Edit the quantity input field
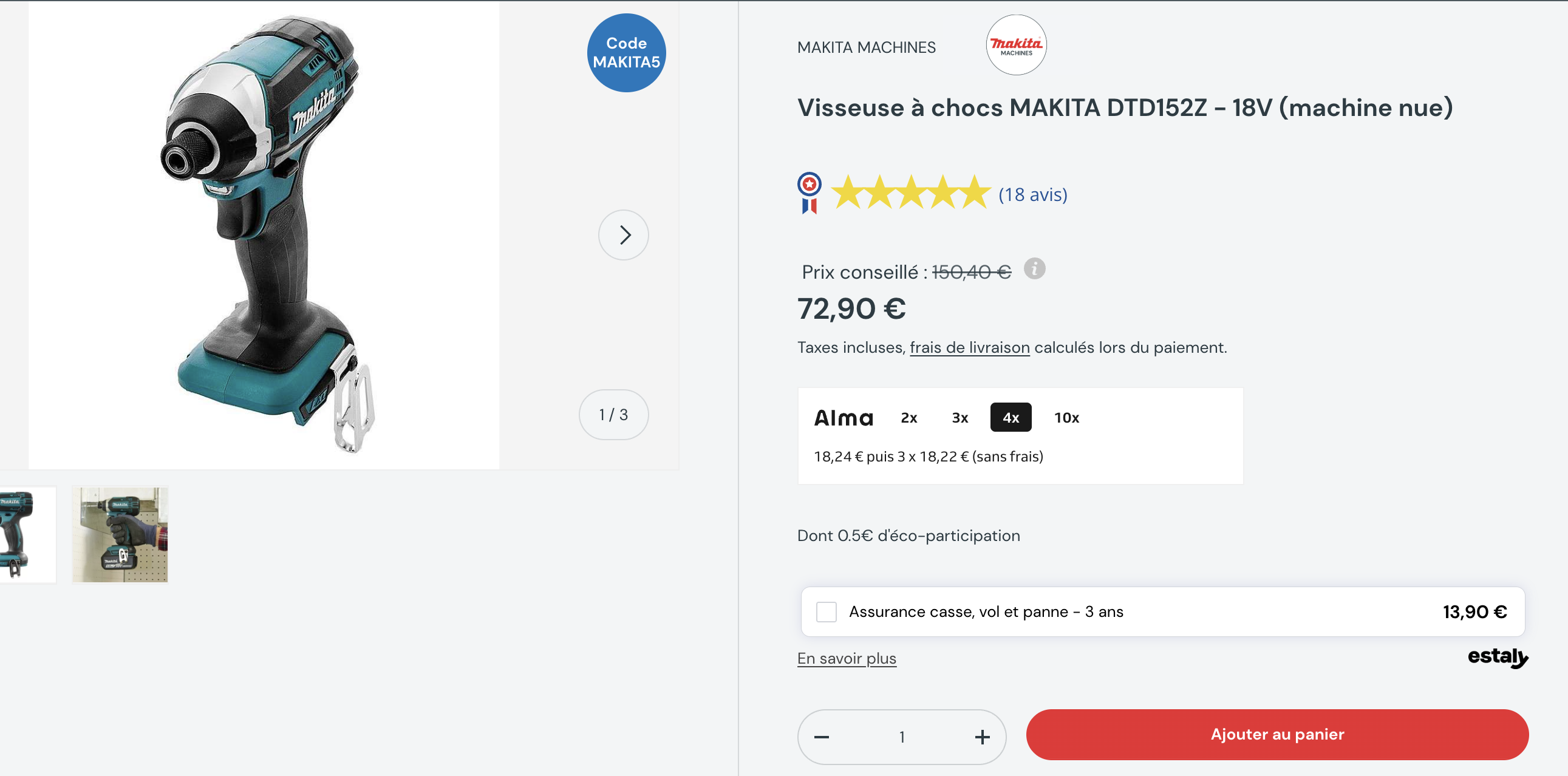Image resolution: width=1568 pixels, height=776 pixels. 901,737
